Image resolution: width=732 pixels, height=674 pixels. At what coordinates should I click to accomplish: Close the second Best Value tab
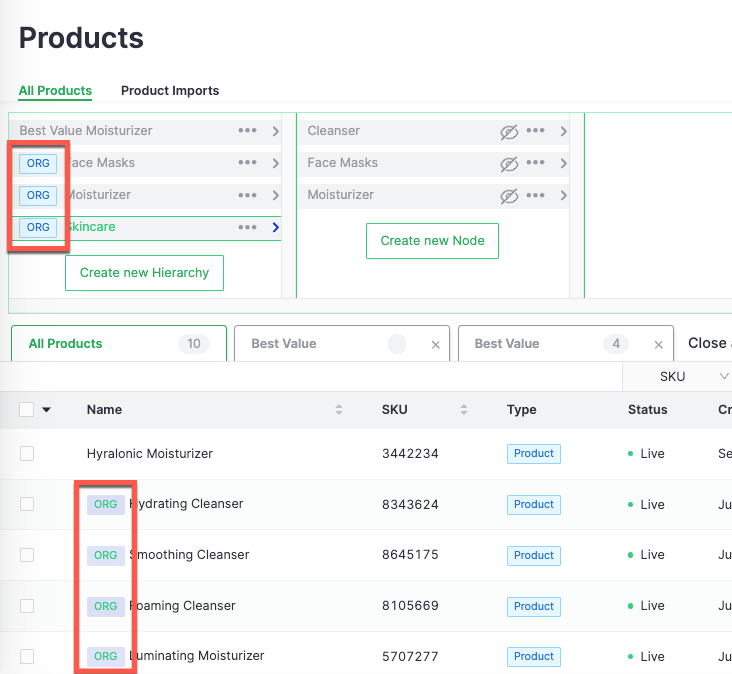[x=658, y=344]
